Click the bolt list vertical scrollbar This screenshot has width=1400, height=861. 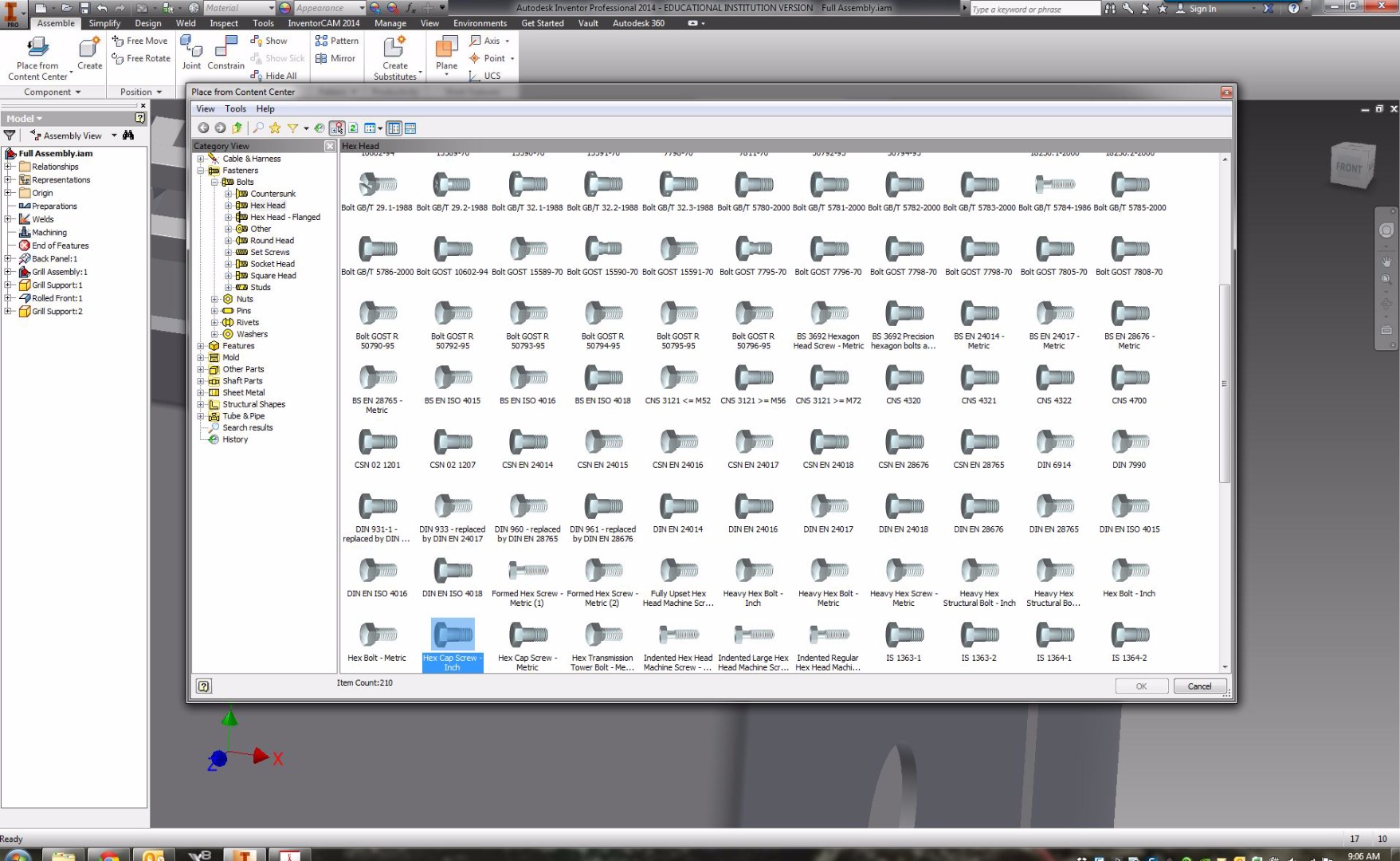(x=1225, y=383)
